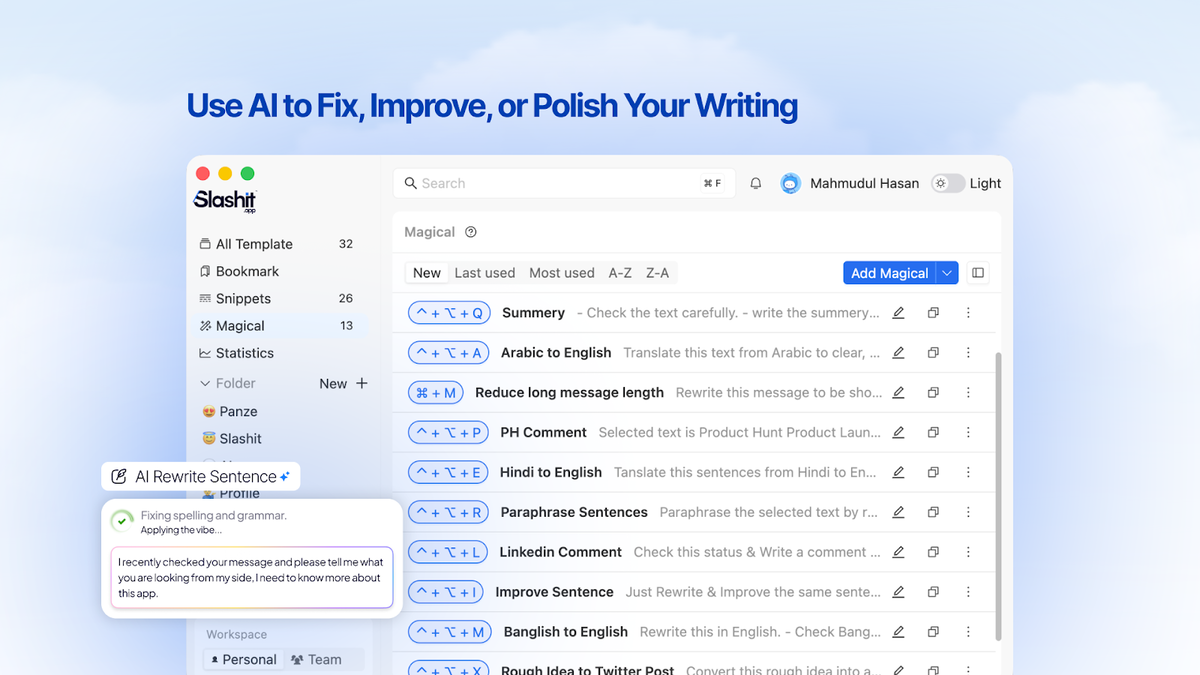The image size is (1200, 675).
Task: Select the Z-A sorting tab
Action: [657, 272]
